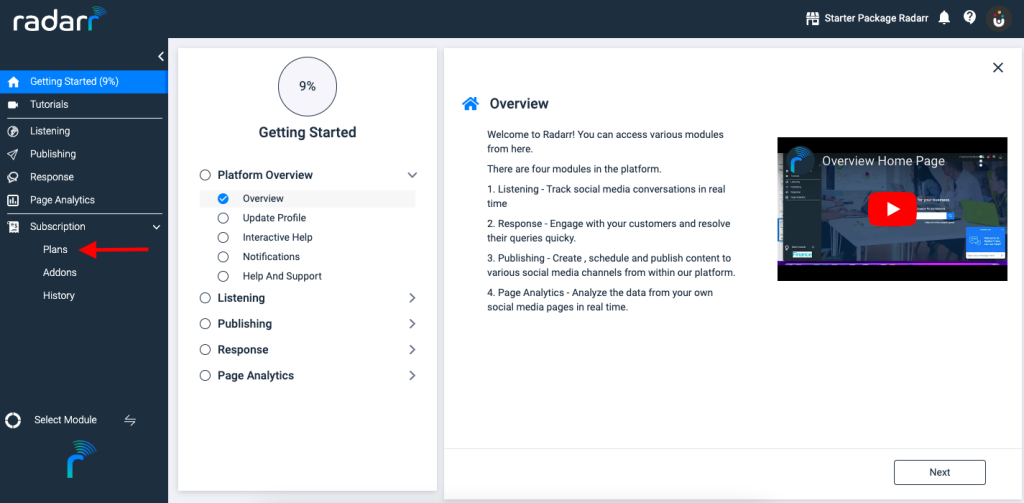Expand the Publishing checklist section chevron
1024x503 pixels.
[412, 324]
